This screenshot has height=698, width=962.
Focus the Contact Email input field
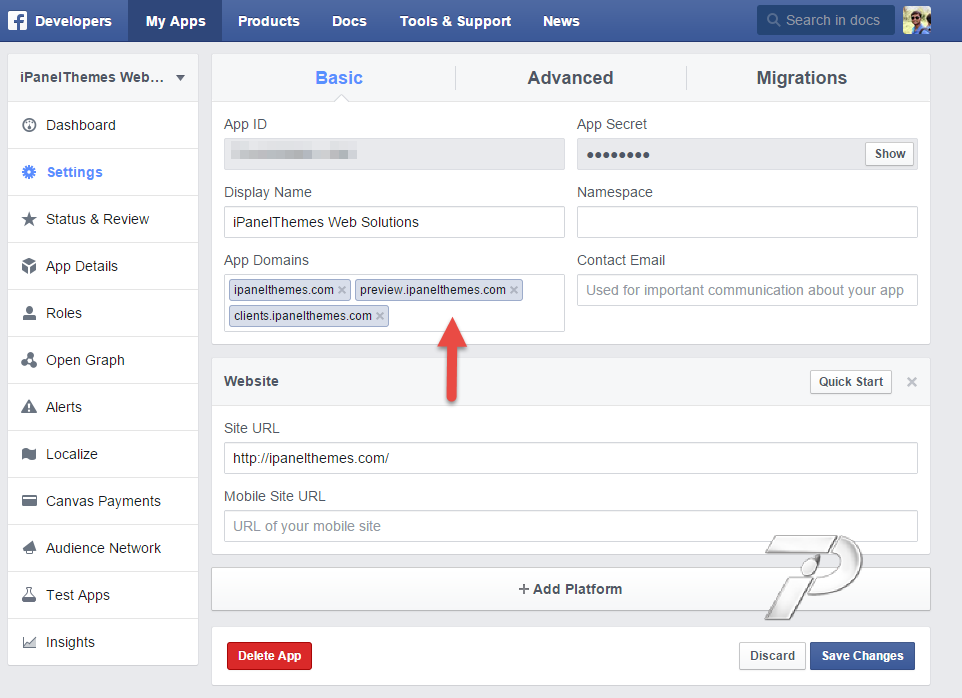(x=746, y=290)
